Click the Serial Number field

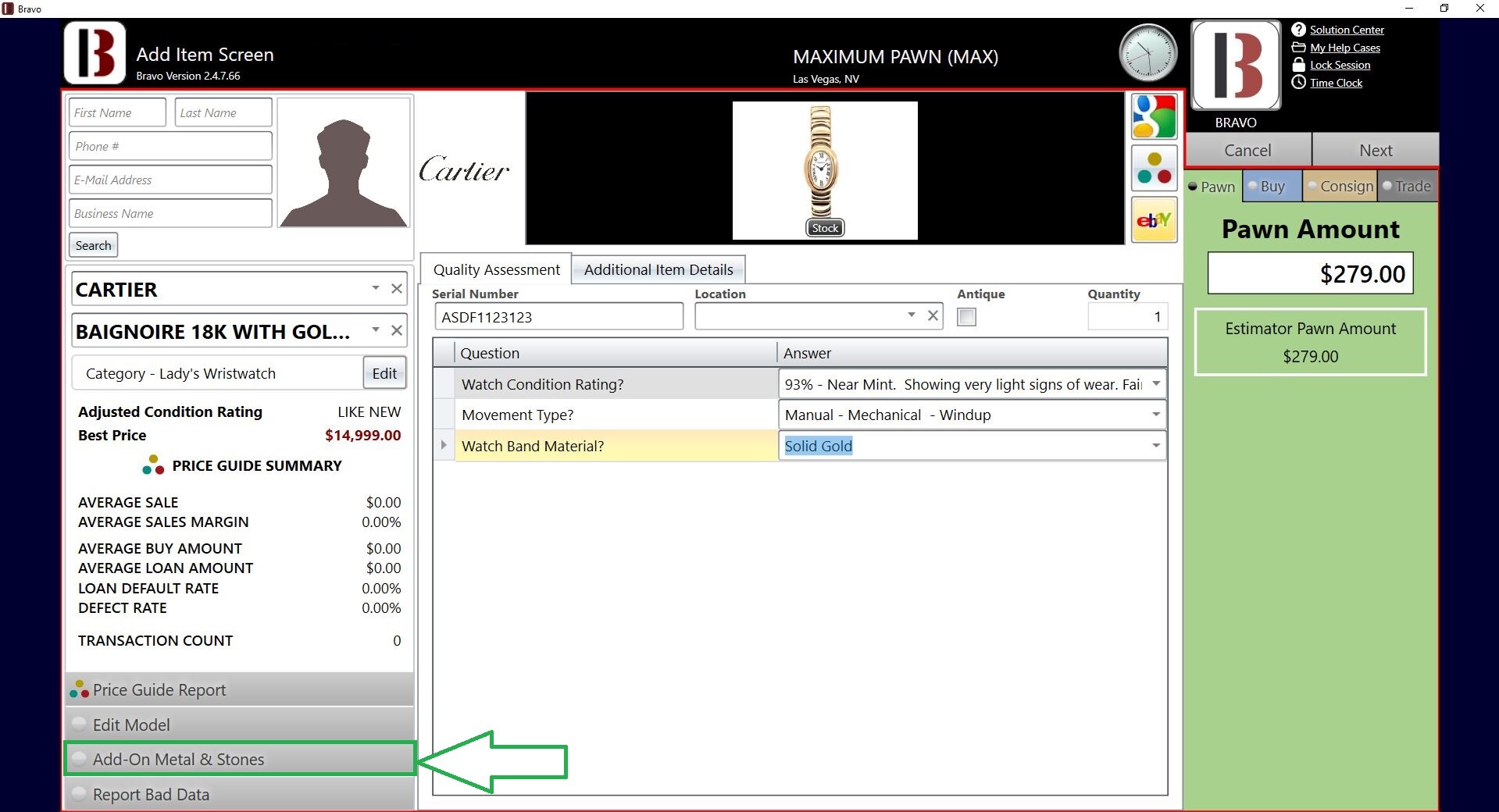click(x=559, y=316)
